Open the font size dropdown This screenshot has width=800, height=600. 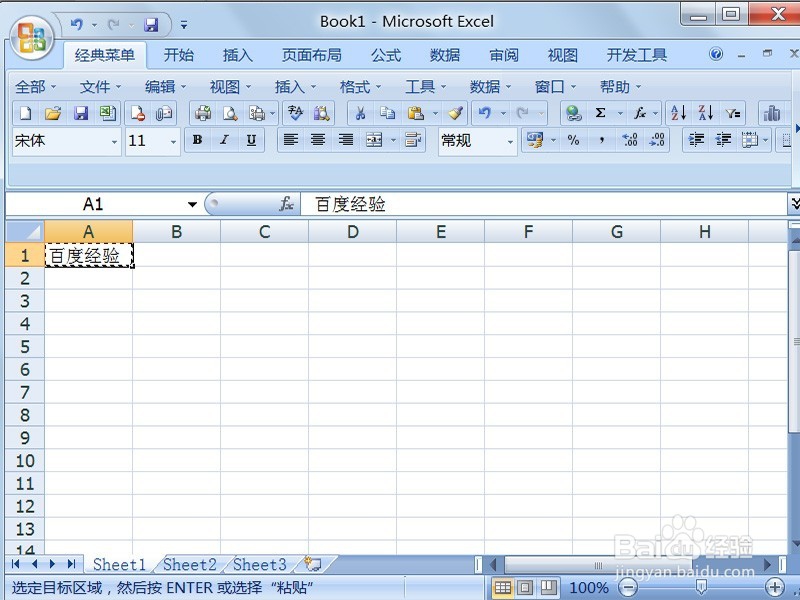173,141
